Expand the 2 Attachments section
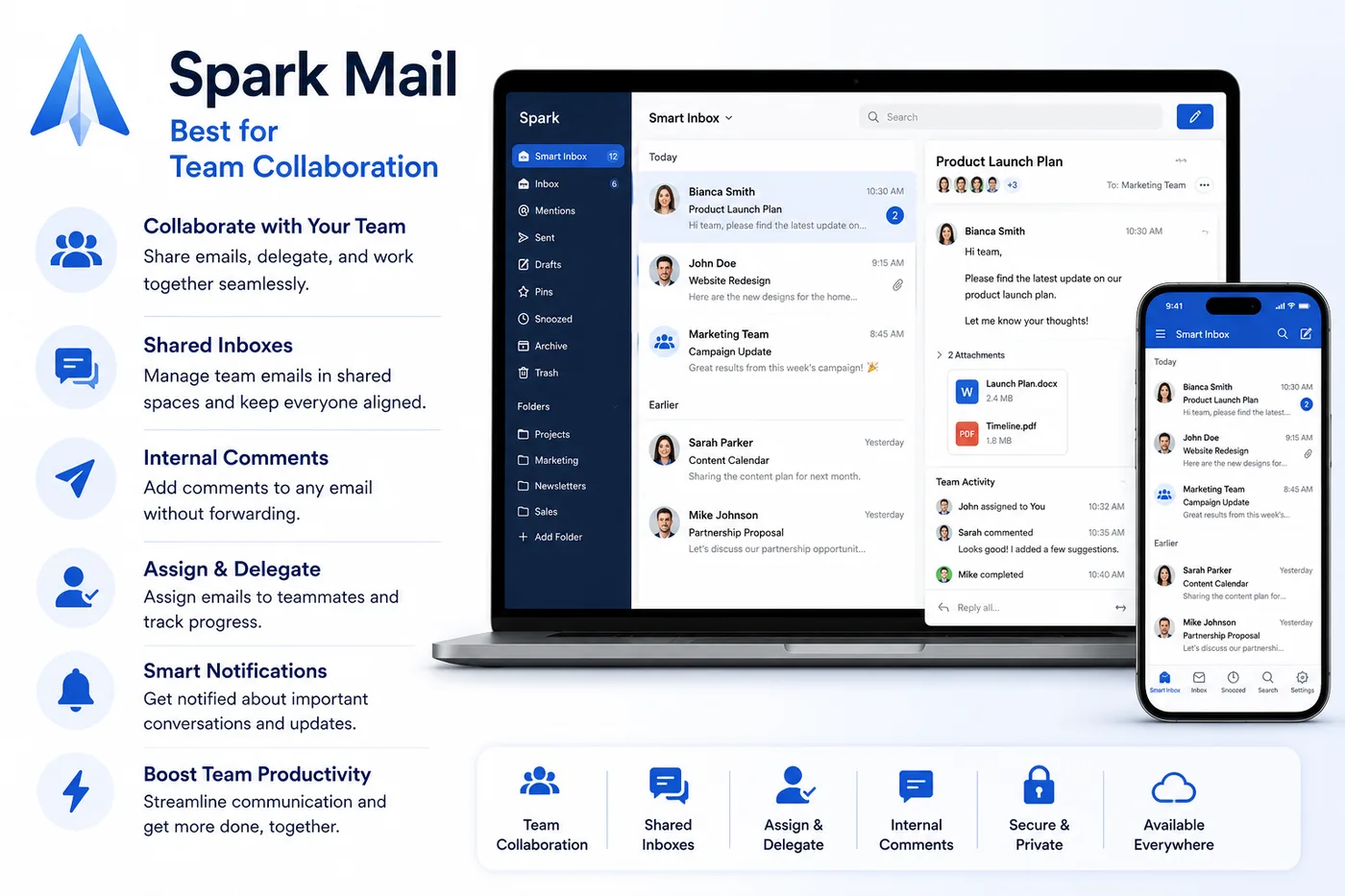The image size is (1345, 896). pyautogui.click(x=970, y=355)
